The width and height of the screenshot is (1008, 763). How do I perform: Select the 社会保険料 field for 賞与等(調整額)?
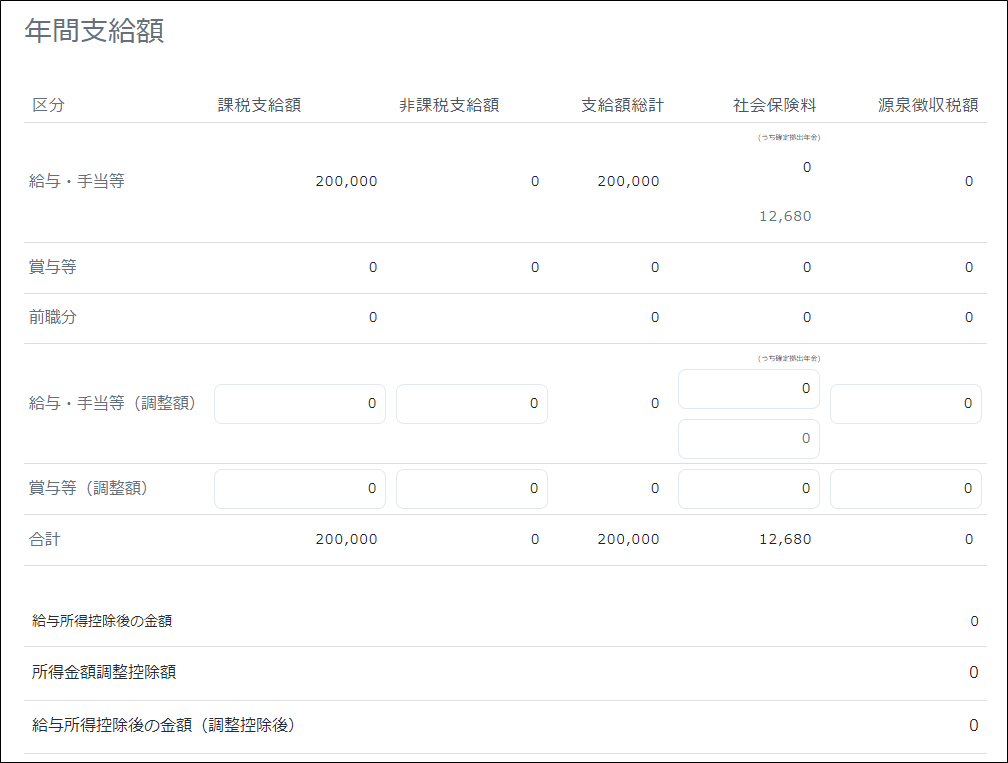[x=748, y=489]
